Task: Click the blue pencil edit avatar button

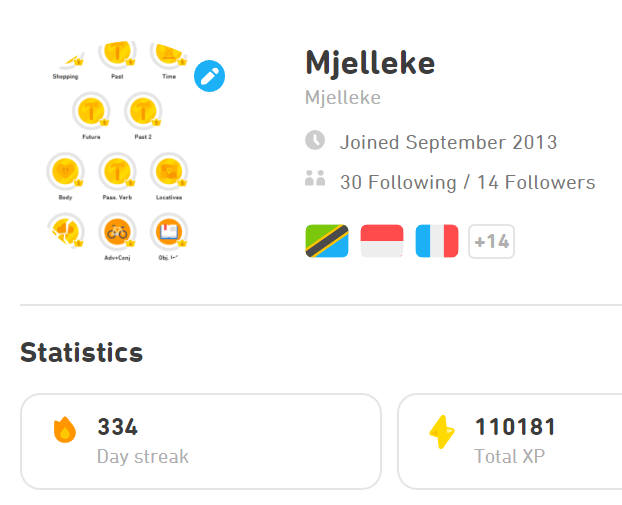Action: (209, 76)
